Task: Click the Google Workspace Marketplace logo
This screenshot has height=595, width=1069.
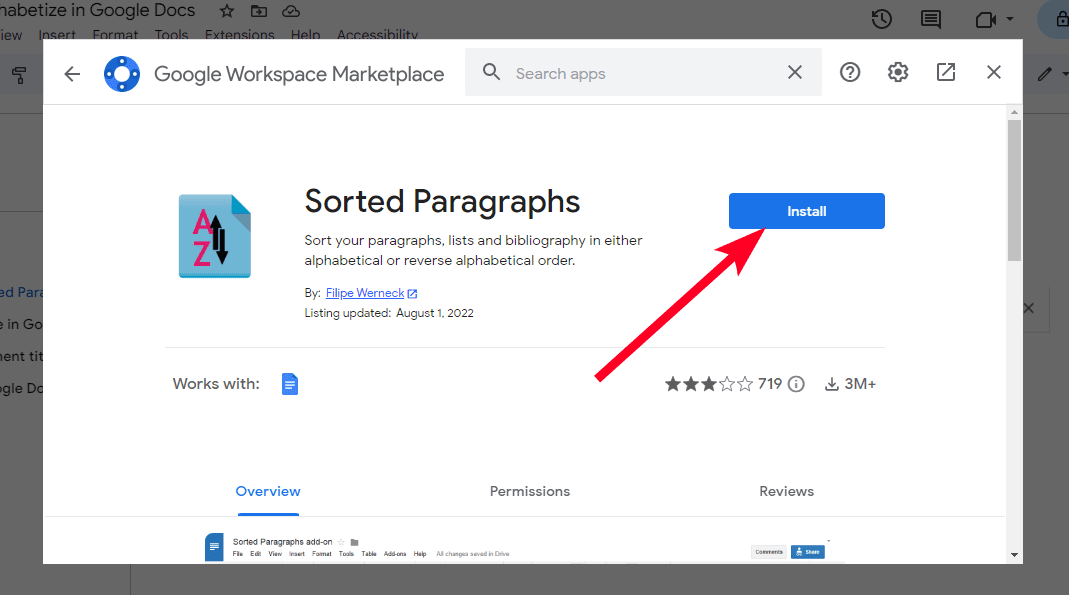Action: (x=121, y=72)
